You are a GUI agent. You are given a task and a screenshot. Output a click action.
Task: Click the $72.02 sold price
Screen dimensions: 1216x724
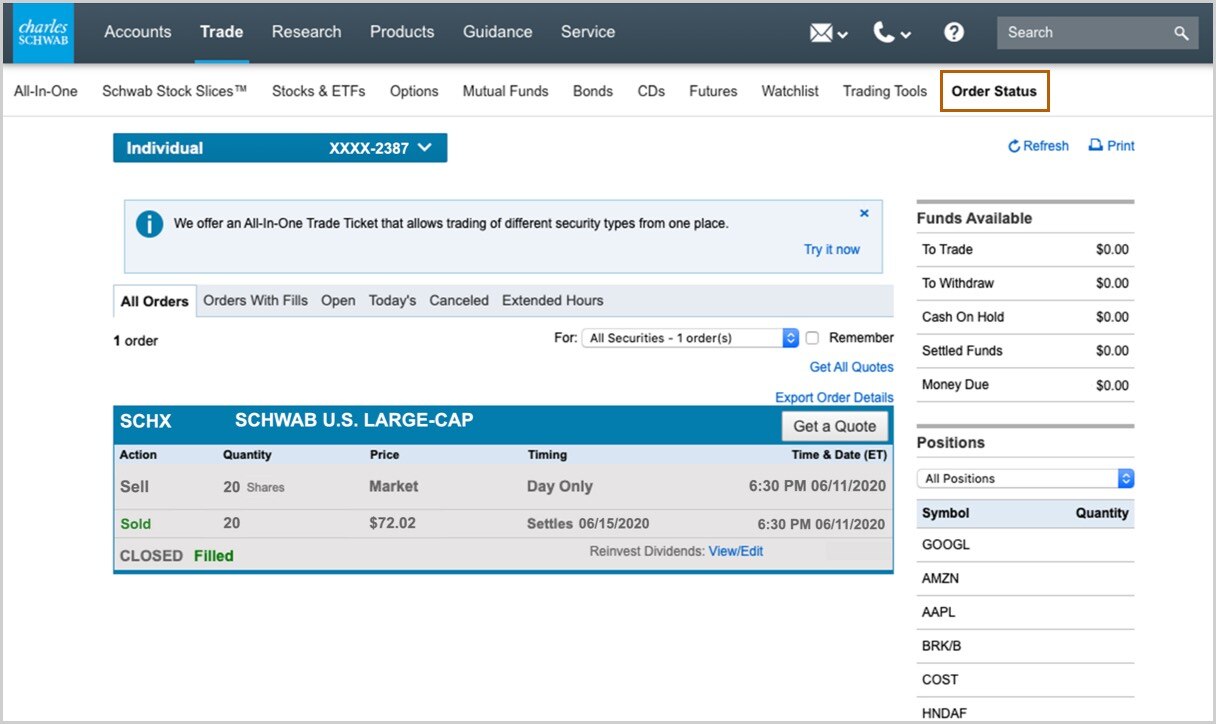[x=392, y=523]
